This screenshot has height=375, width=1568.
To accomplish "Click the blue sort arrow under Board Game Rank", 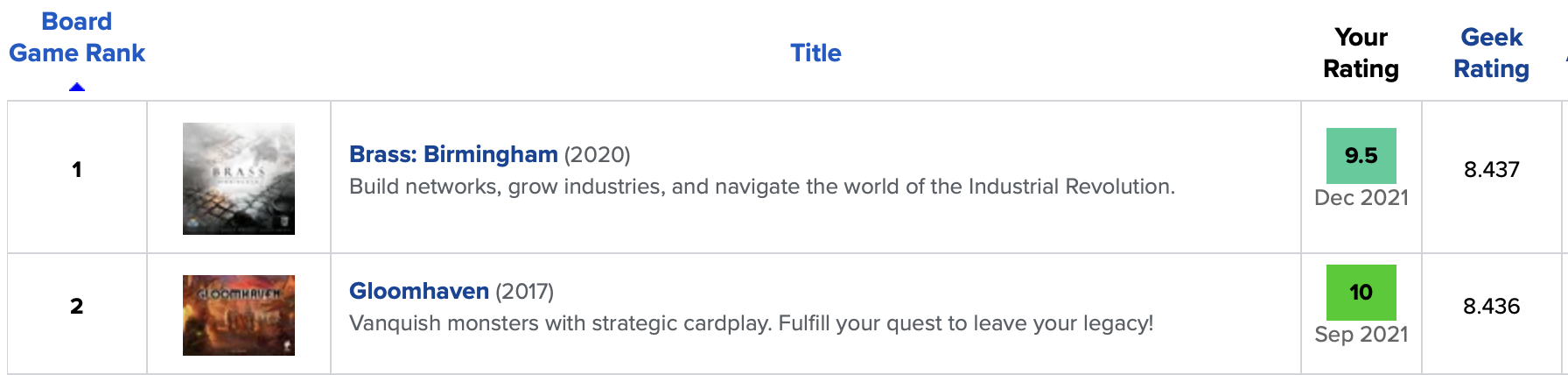I will coord(77,87).
